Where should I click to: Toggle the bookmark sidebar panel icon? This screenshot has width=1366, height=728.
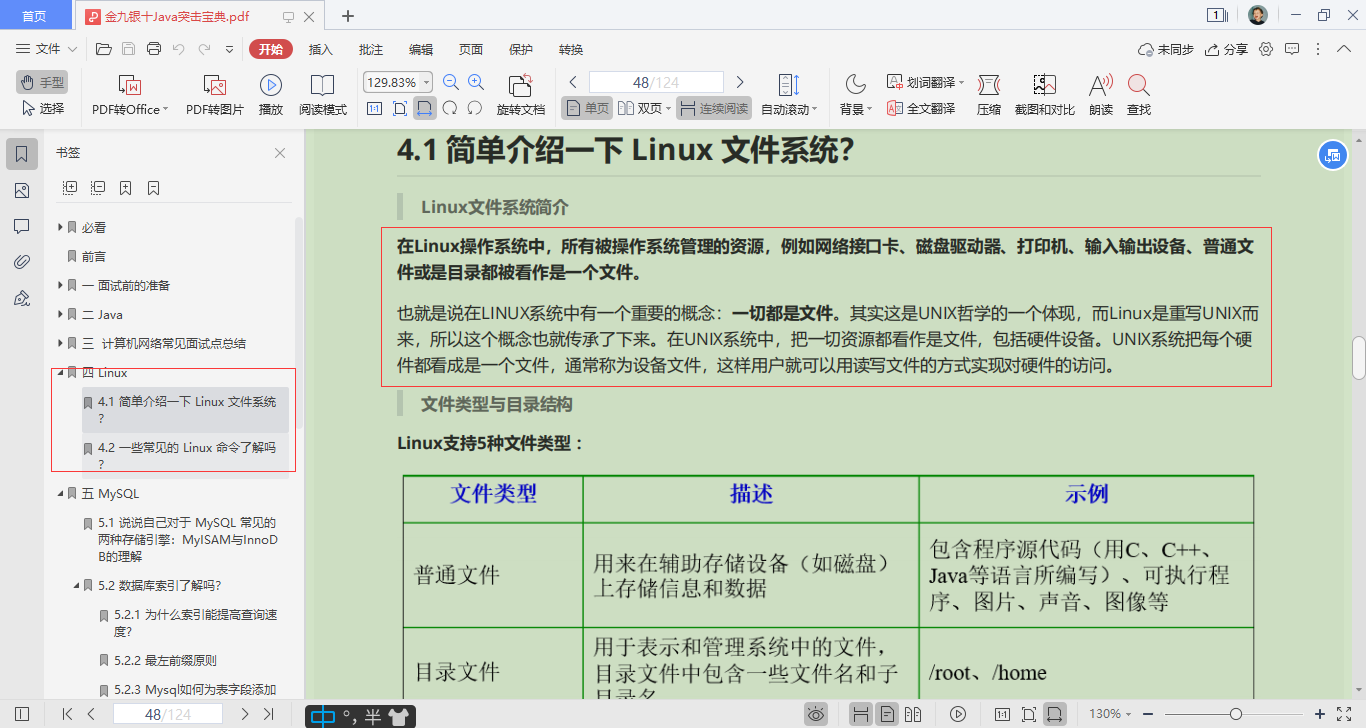click(x=22, y=154)
